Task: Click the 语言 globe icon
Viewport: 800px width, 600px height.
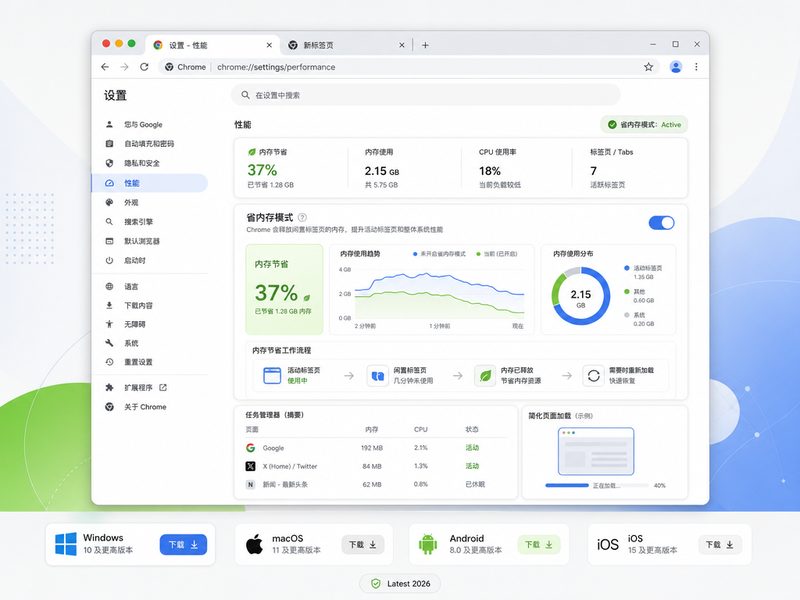Action: 109,286
